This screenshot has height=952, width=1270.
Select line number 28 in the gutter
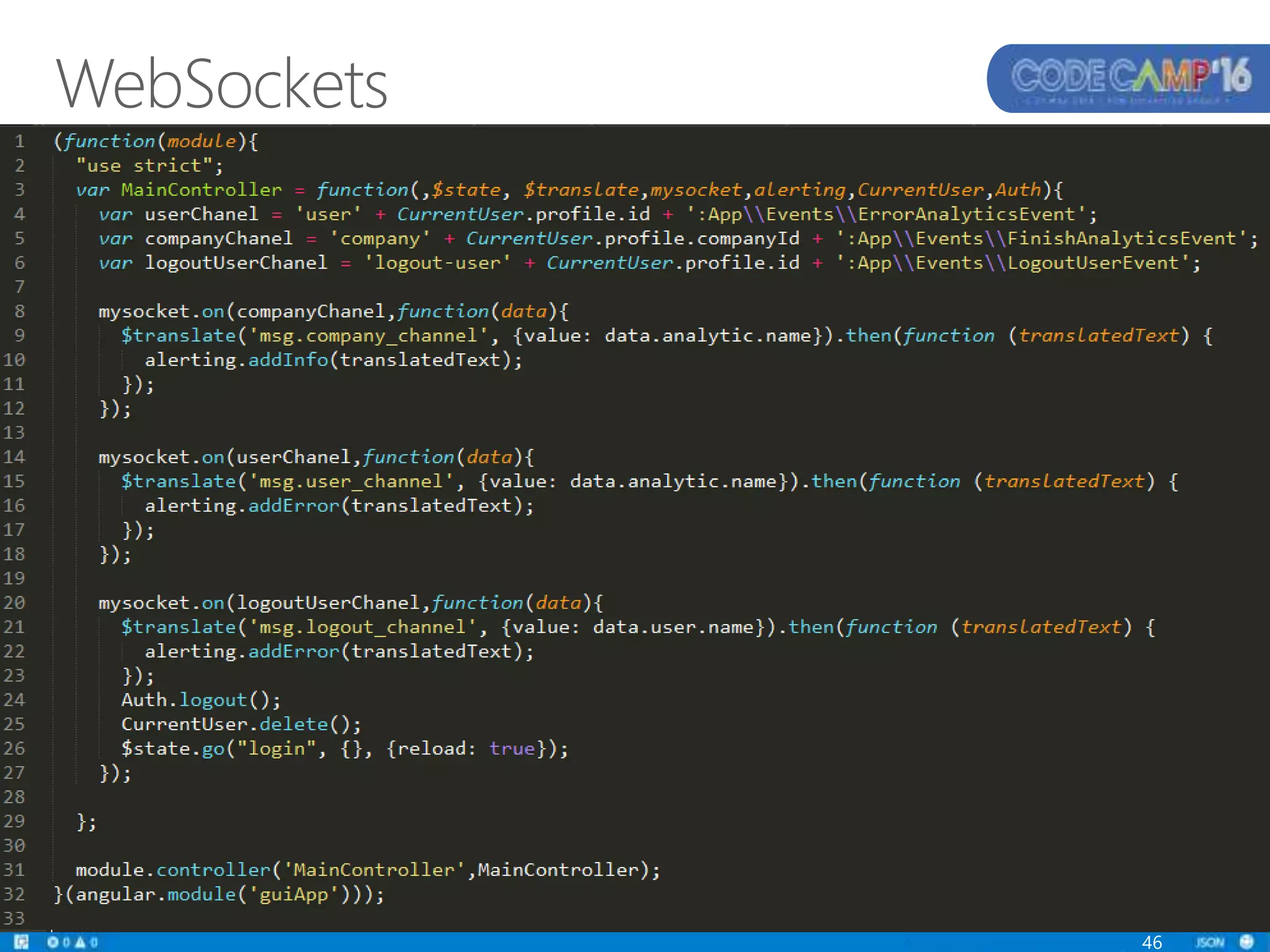[x=14, y=797]
